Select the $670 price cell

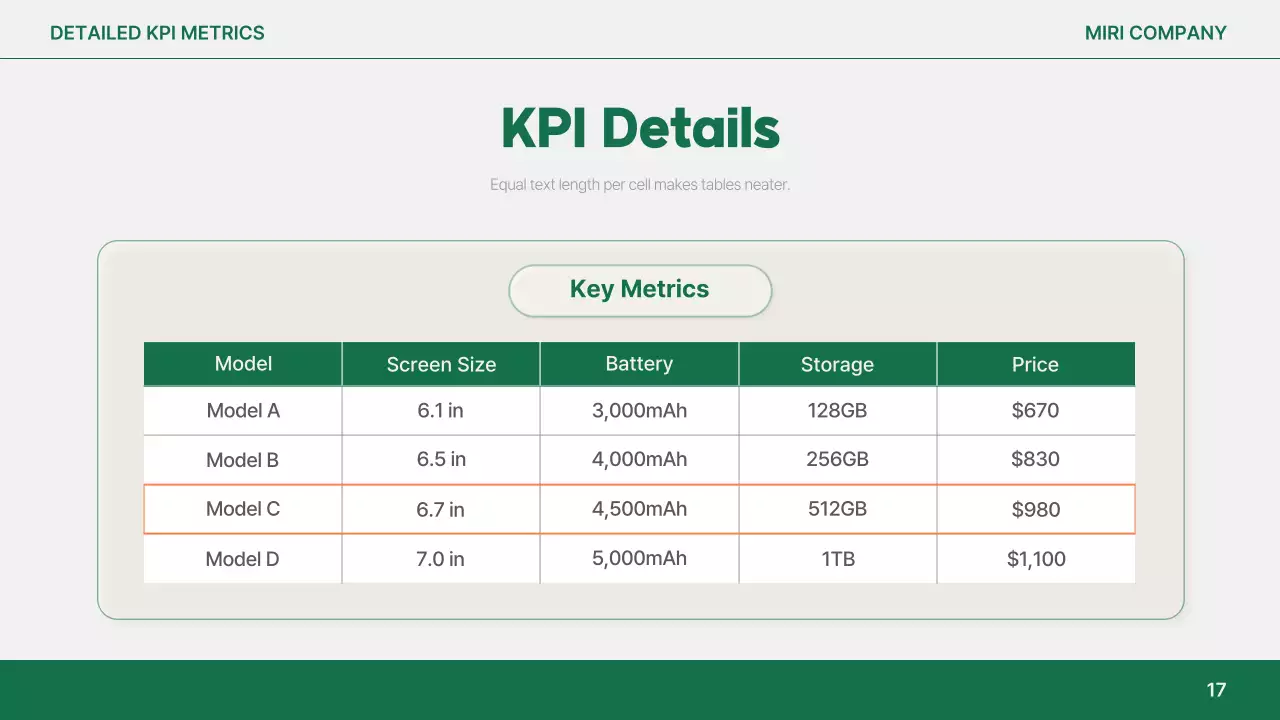click(x=1035, y=411)
